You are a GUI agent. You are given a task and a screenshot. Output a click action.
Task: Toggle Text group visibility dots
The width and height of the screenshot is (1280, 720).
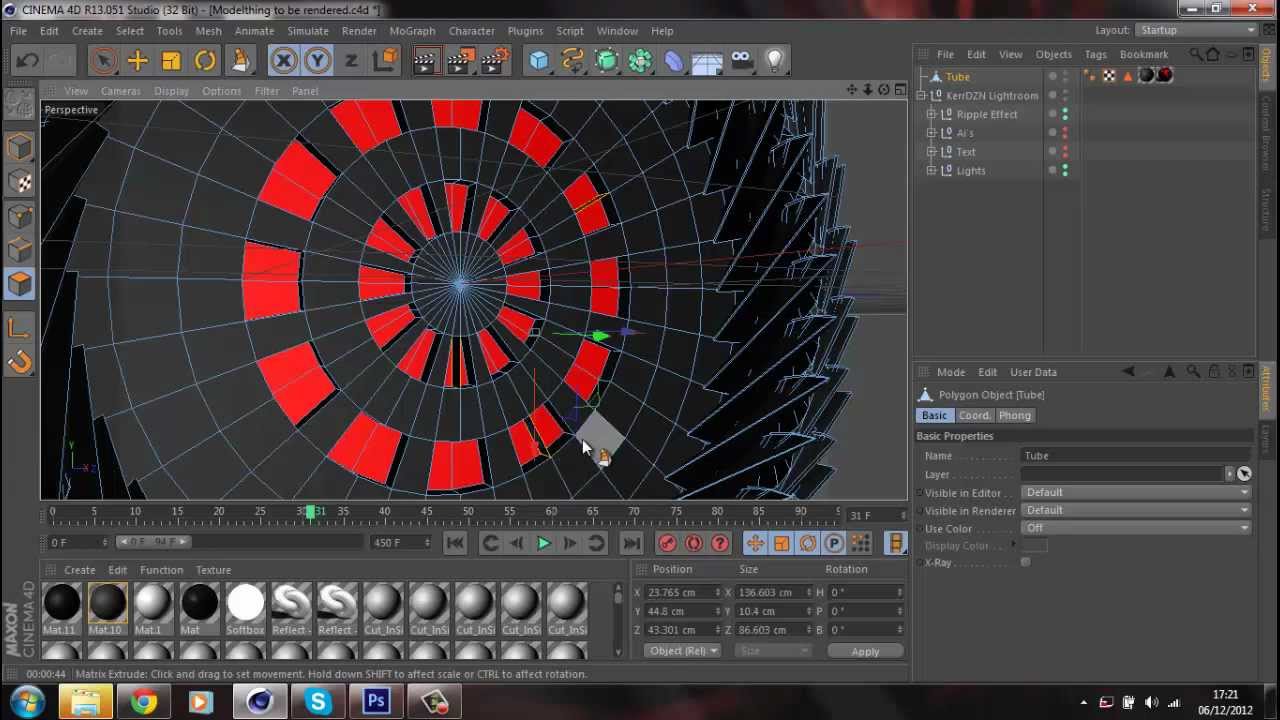[1065, 152]
